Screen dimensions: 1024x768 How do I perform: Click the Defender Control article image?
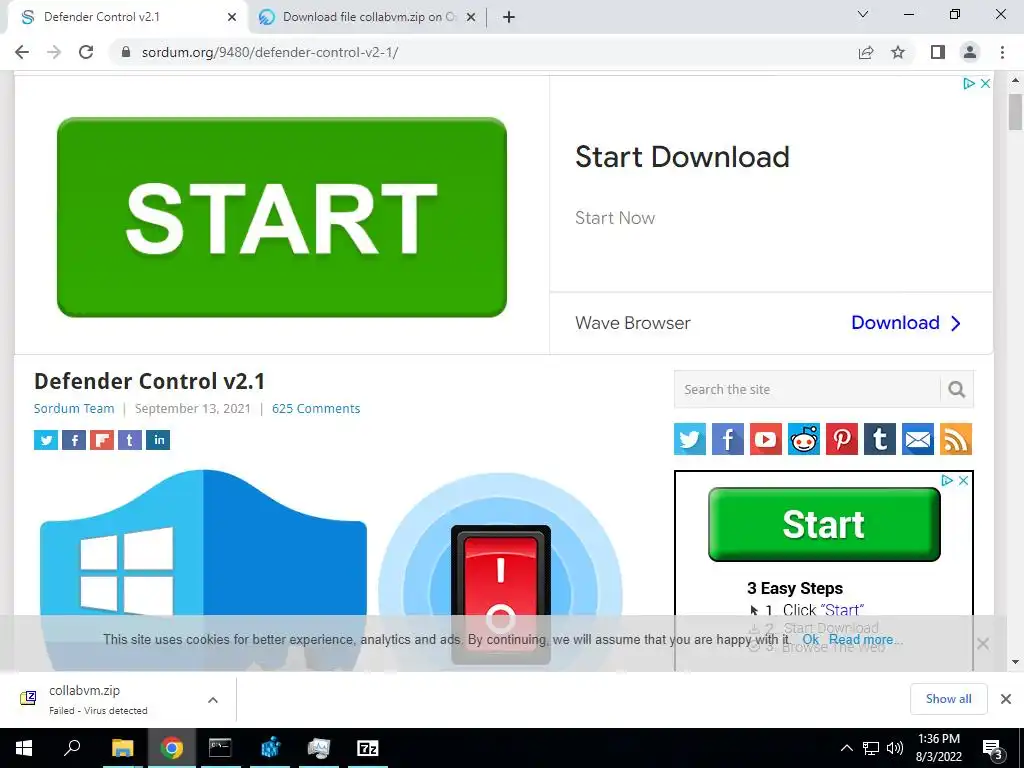[x=331, y=568]
